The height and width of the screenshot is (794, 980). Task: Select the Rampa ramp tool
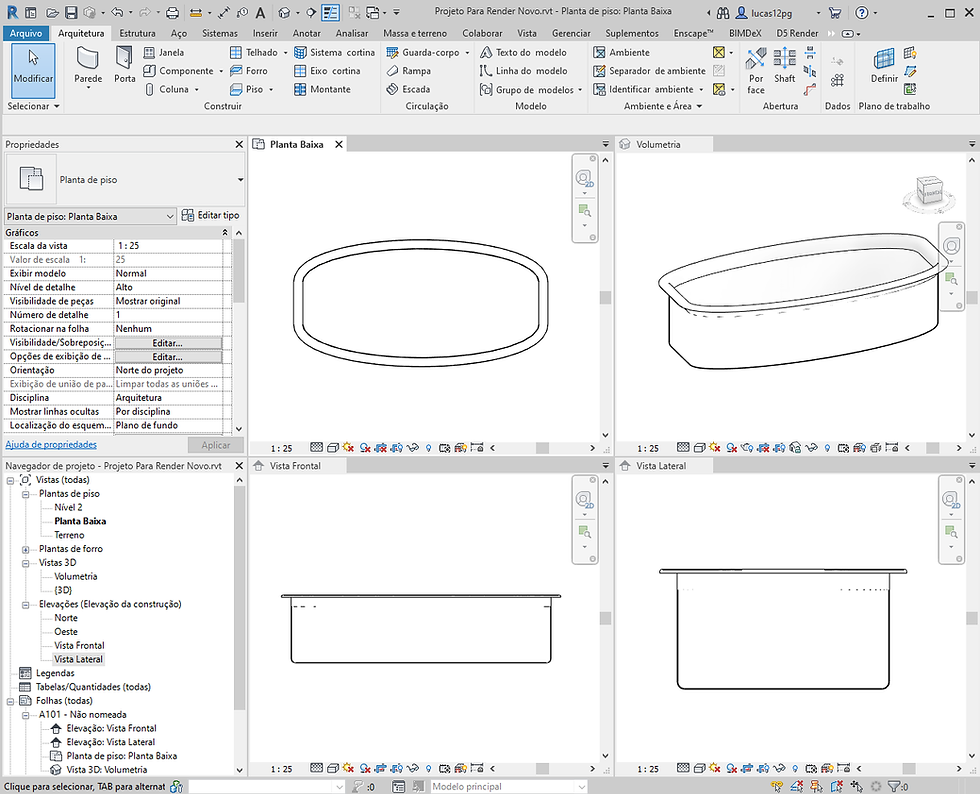click(x=408, y=71)
